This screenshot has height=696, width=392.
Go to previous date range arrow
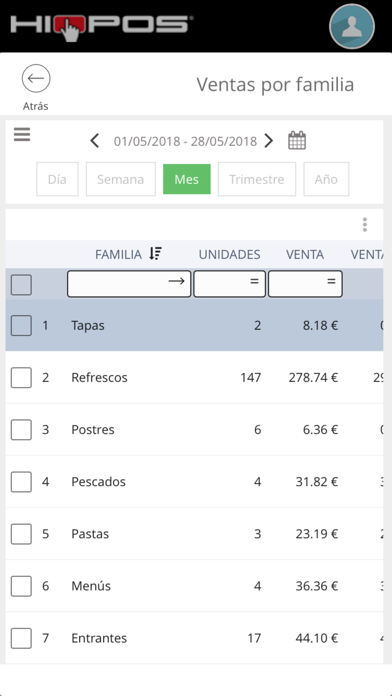pos(94,141)
